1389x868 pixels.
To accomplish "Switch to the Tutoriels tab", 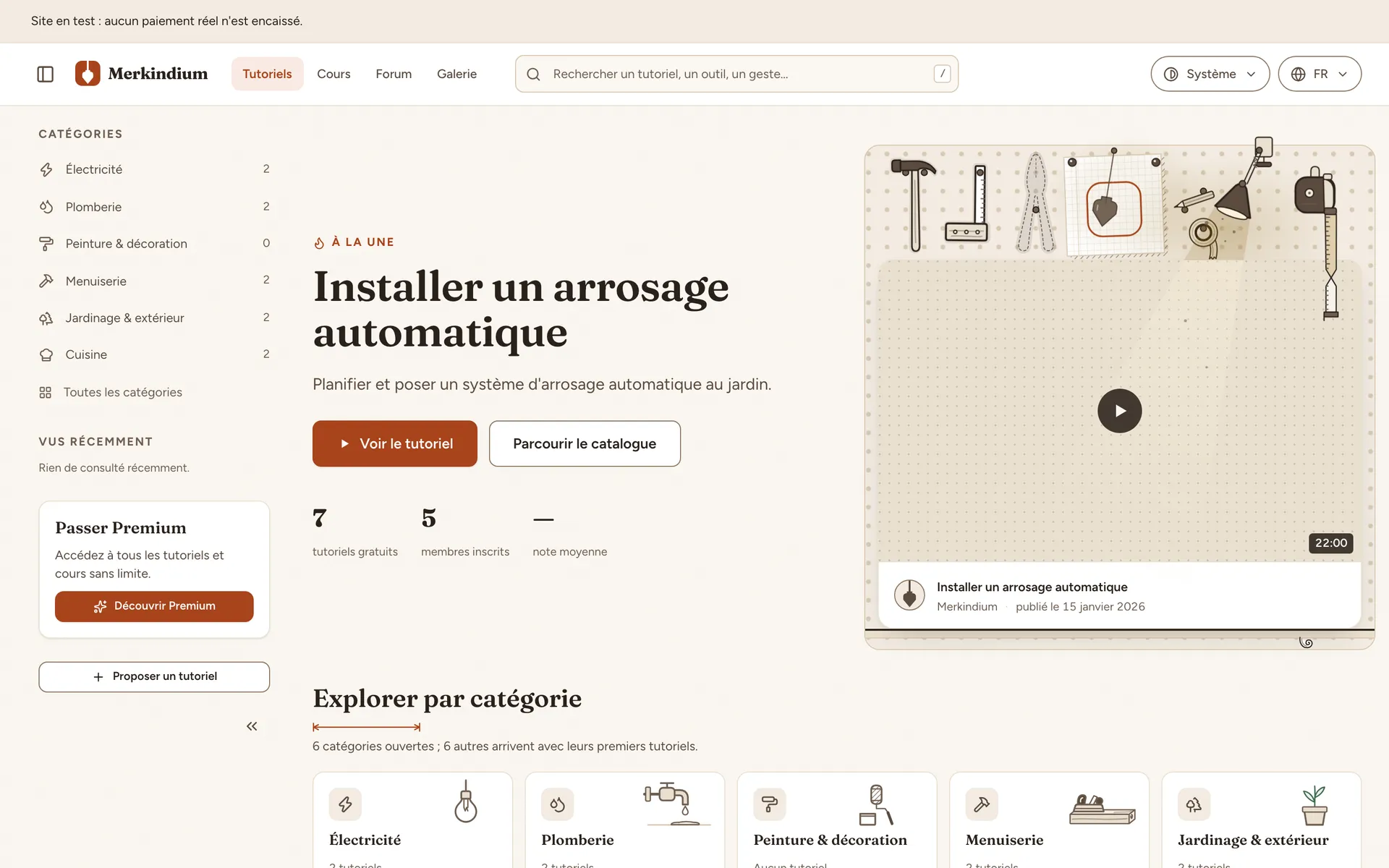I will click(x=267, y=74).
